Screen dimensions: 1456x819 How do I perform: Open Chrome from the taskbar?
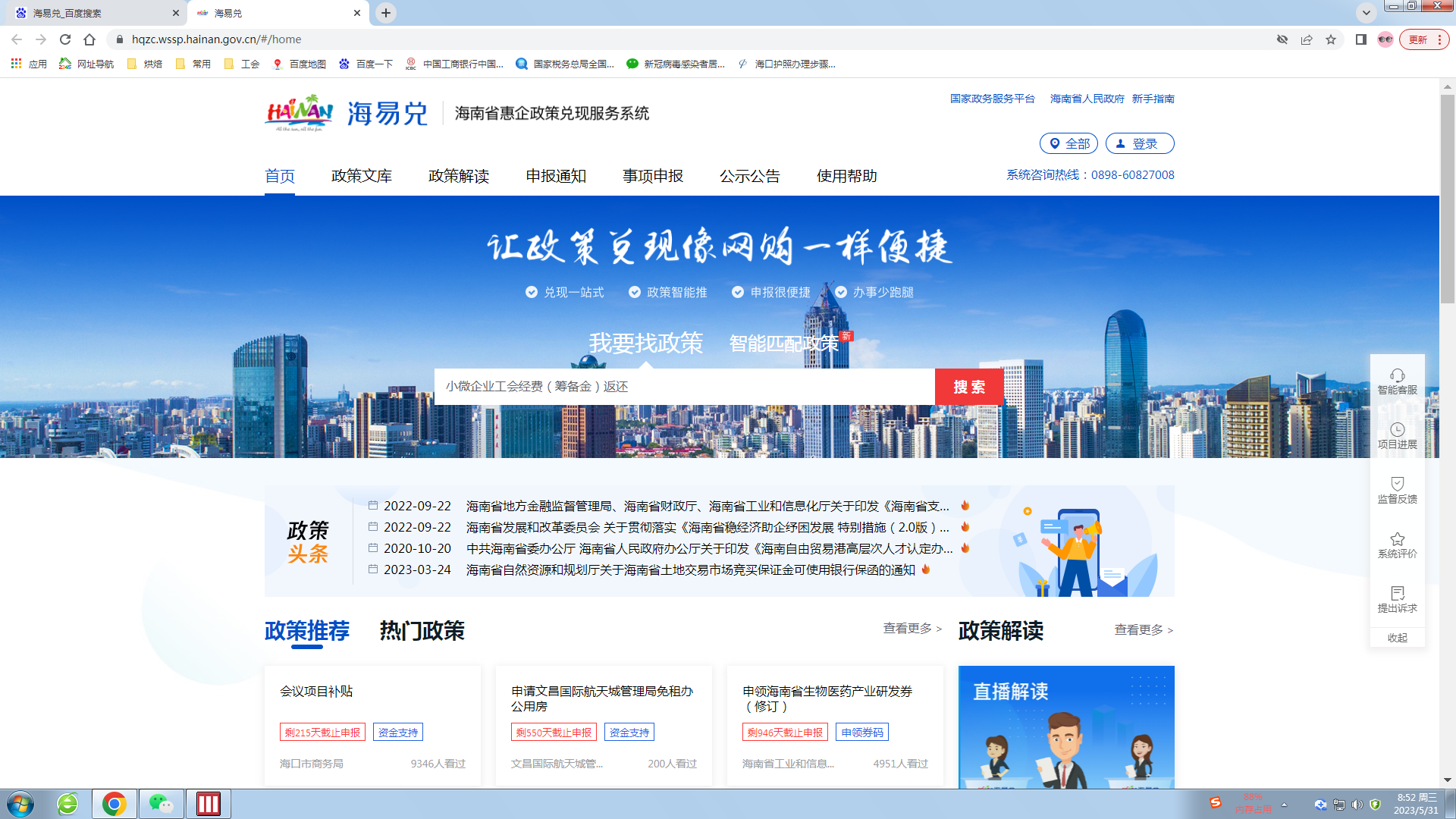click(x=115, y=804)
